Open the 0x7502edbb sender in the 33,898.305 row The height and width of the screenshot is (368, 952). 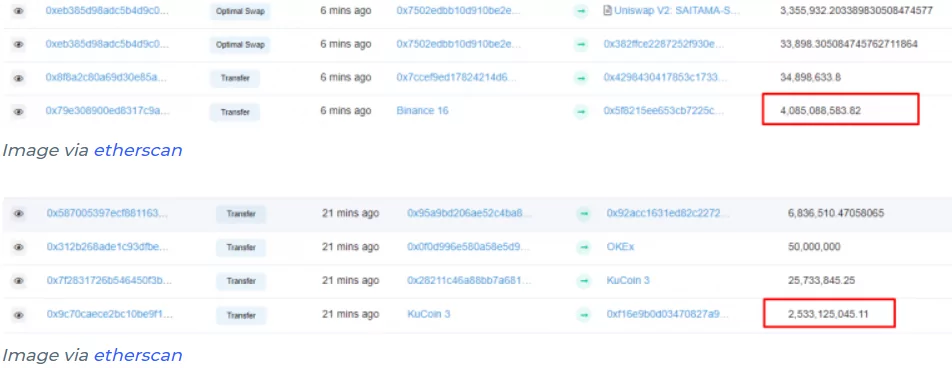[x=458, y=44]
